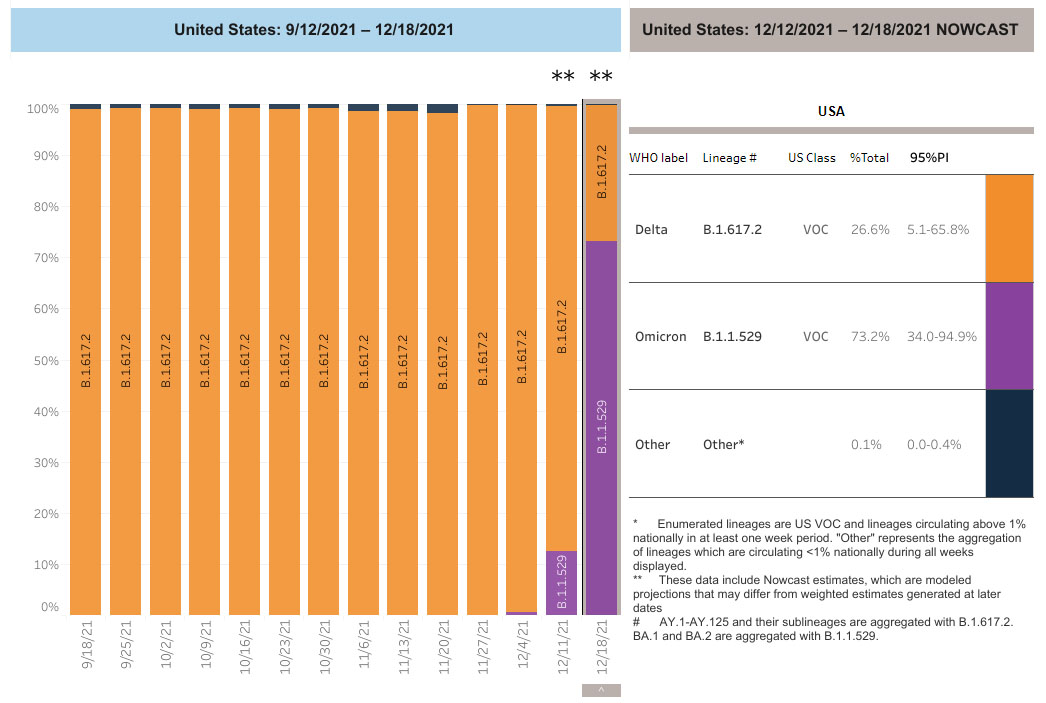Click the USA table title
The image size is (1046, 703).
(831, 111)
